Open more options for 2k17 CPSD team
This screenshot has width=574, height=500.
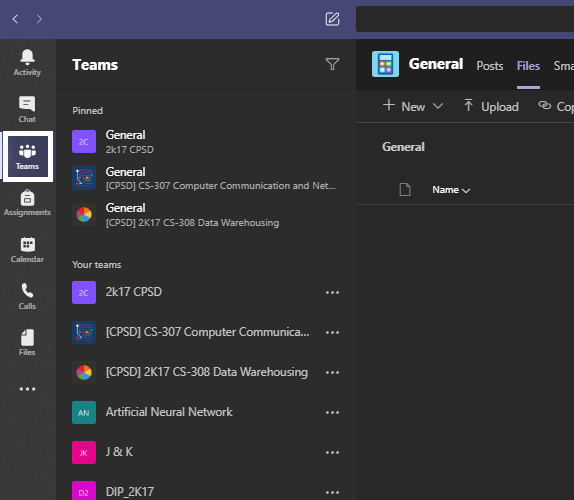pos(332,292)
